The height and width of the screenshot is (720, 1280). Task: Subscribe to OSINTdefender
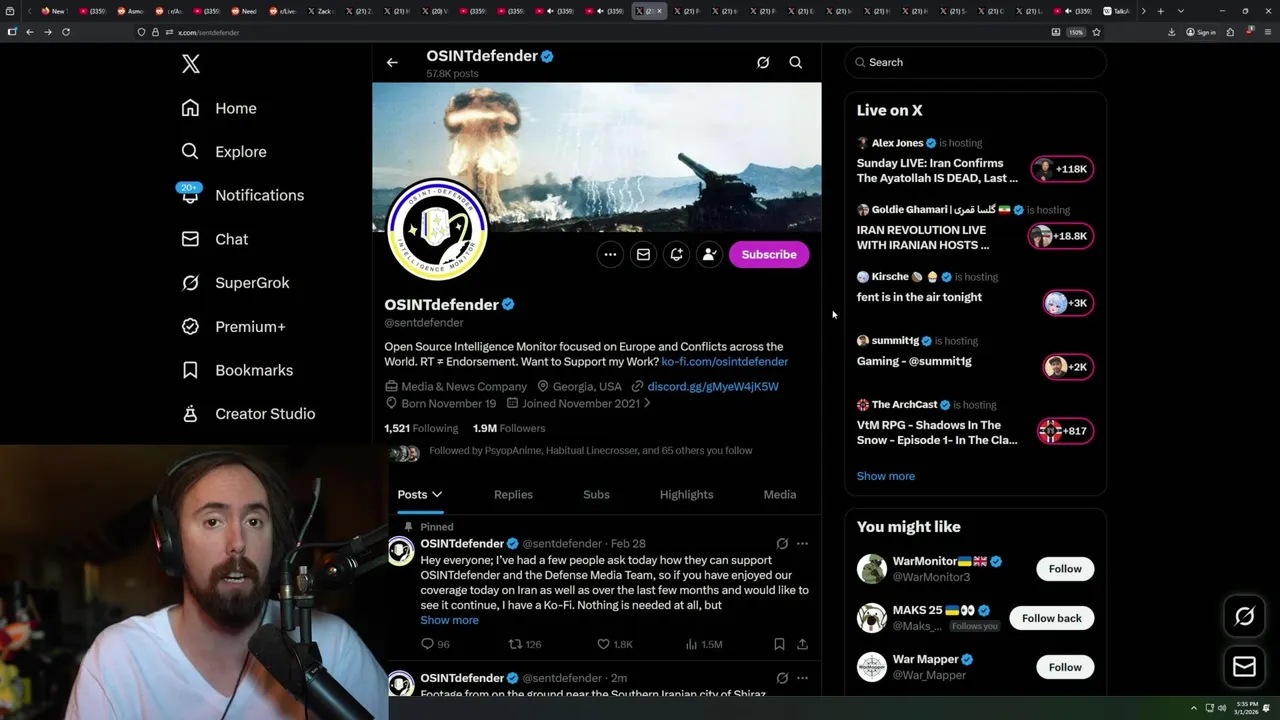coord(769,255)
